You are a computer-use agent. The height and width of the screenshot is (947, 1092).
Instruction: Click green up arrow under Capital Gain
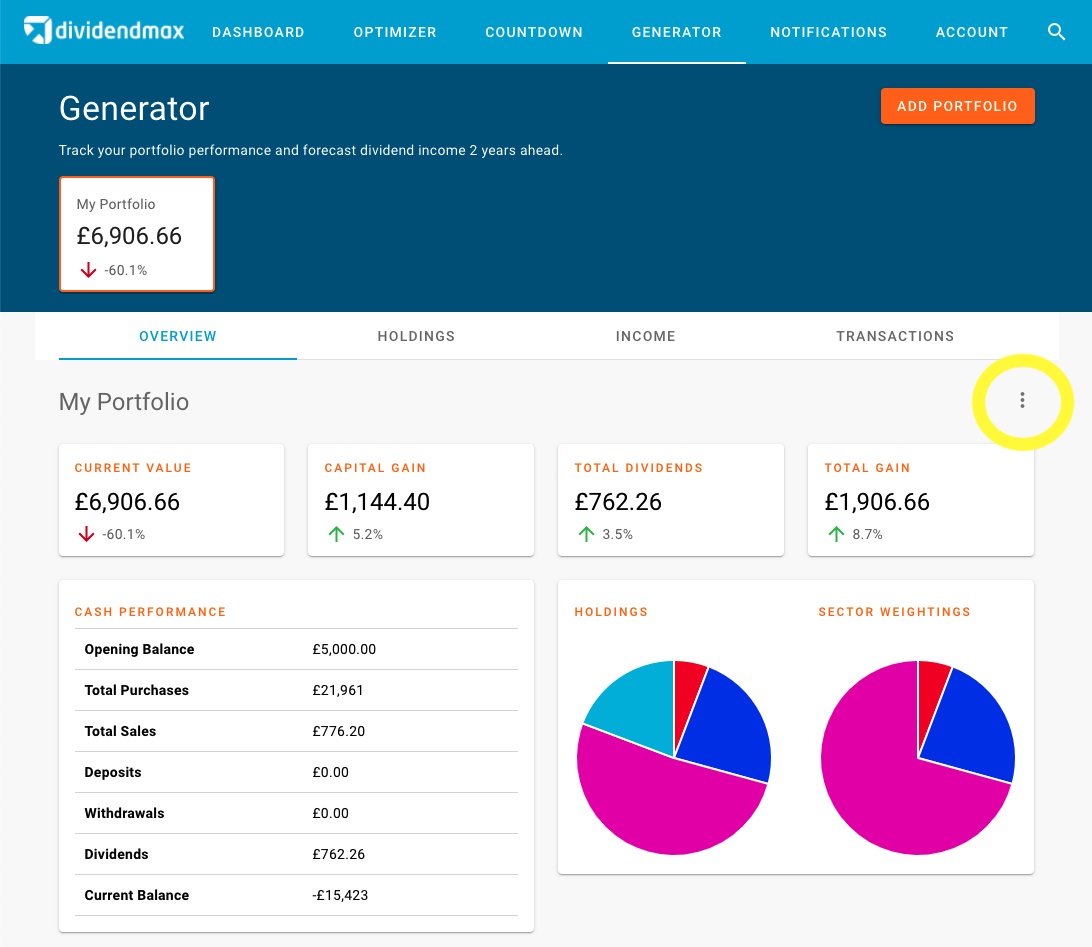(x=336, y=534)
